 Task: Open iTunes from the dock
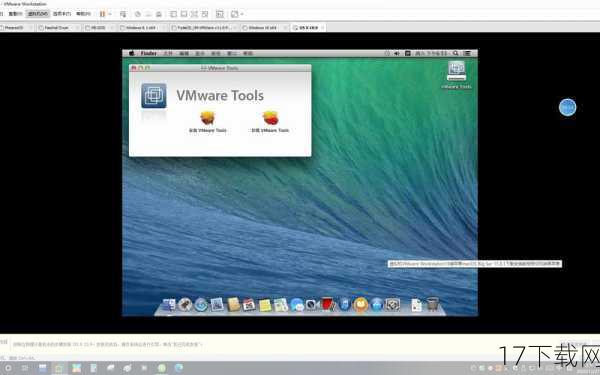[x=344, y=305]
